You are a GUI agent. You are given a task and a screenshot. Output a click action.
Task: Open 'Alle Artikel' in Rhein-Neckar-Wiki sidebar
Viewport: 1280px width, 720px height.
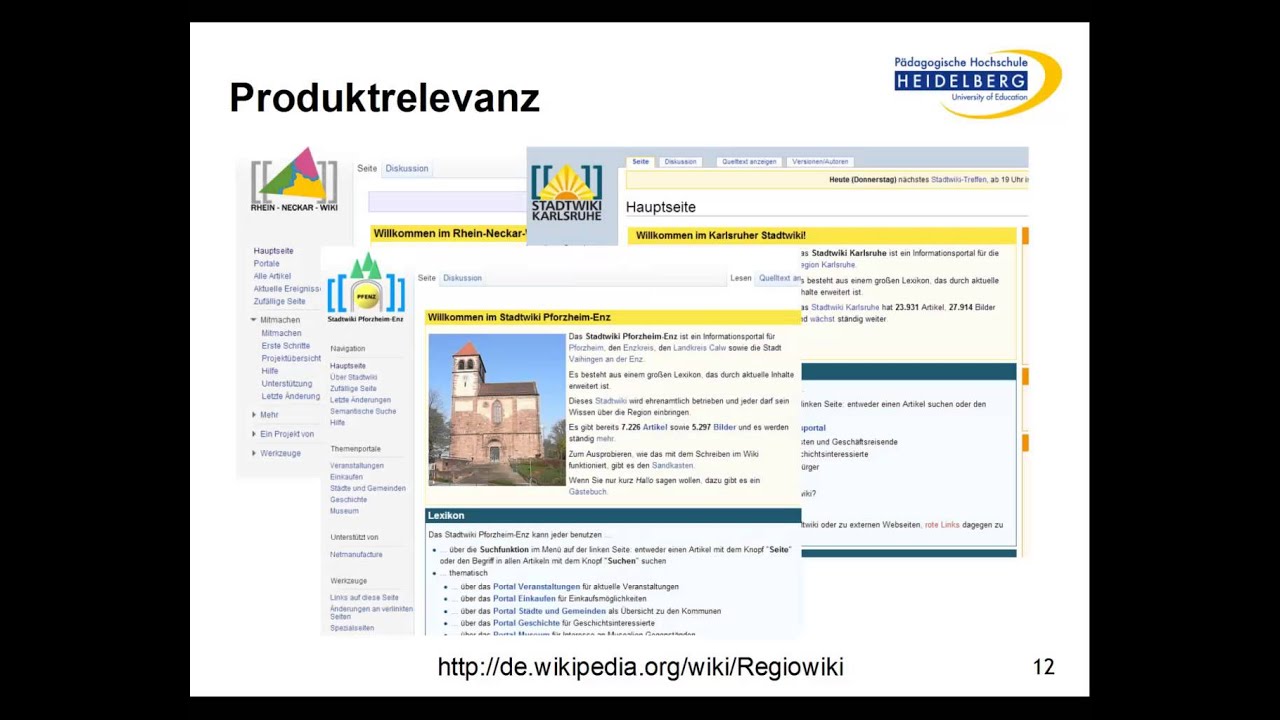coord(272,276)
